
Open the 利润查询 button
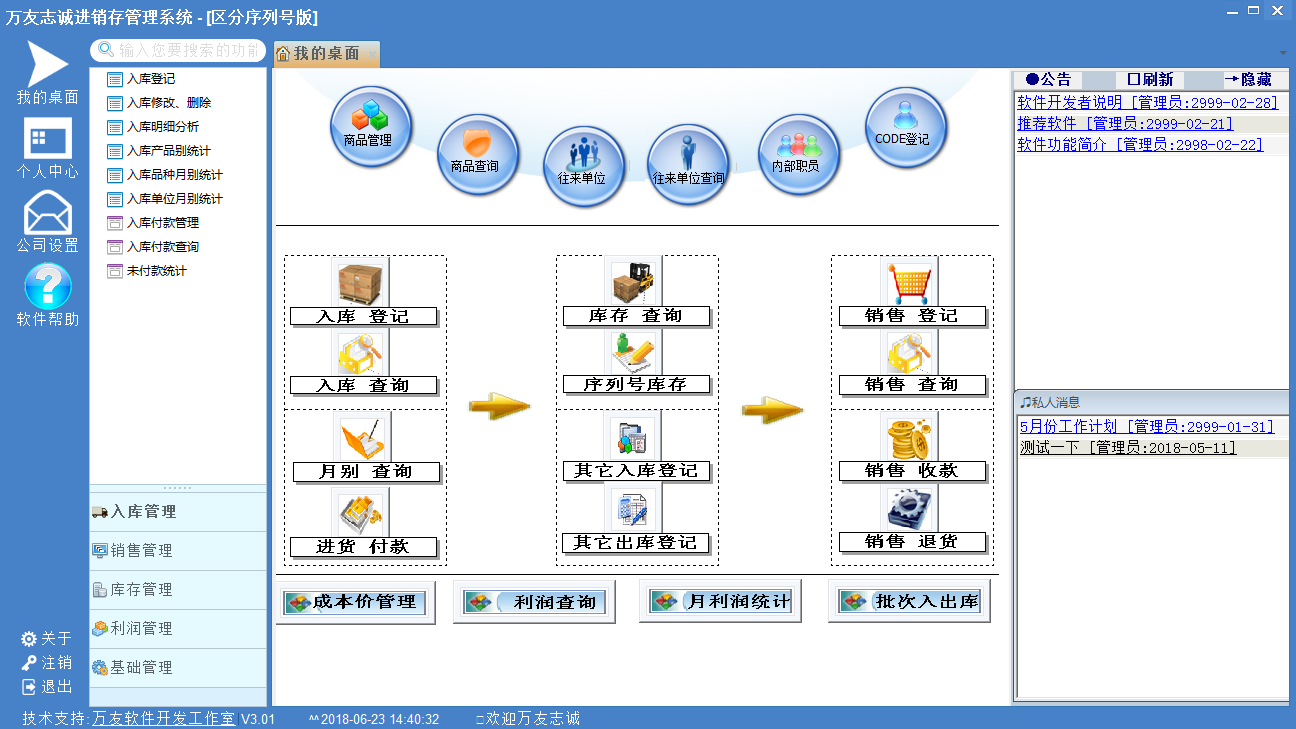click(534, 602)
